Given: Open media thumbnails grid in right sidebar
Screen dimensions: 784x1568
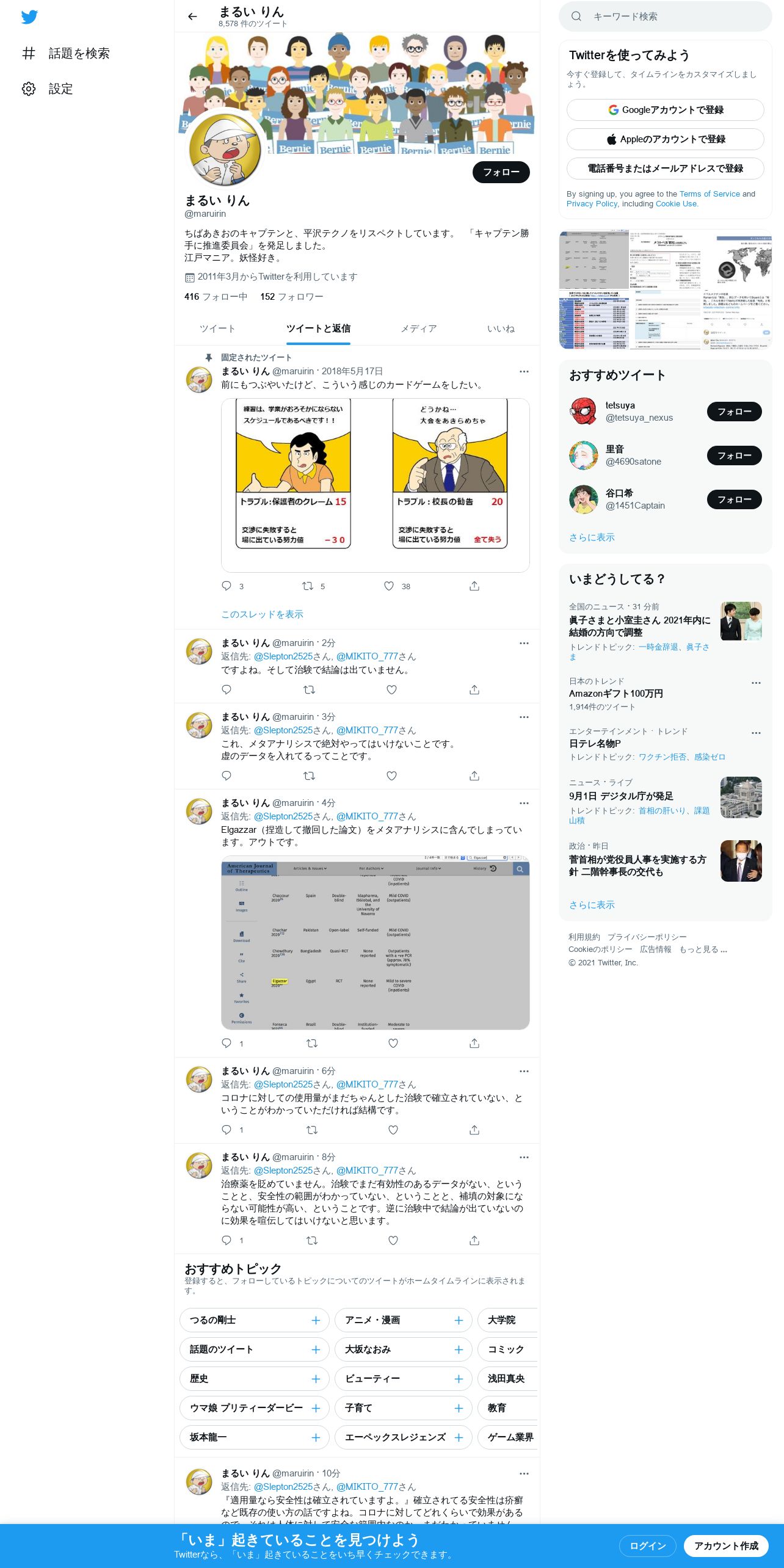Looking at the screenshot, I should 665,289.
